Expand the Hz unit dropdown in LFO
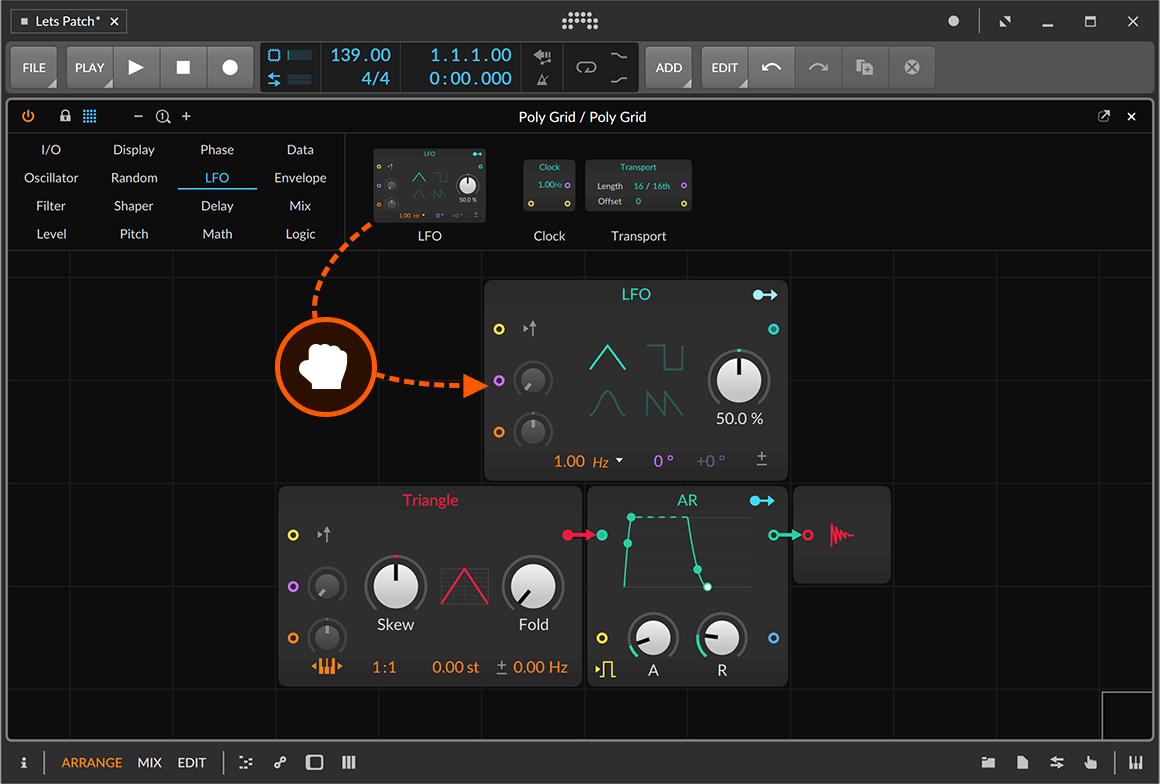 pyautogui.click(x=619, y=461)
